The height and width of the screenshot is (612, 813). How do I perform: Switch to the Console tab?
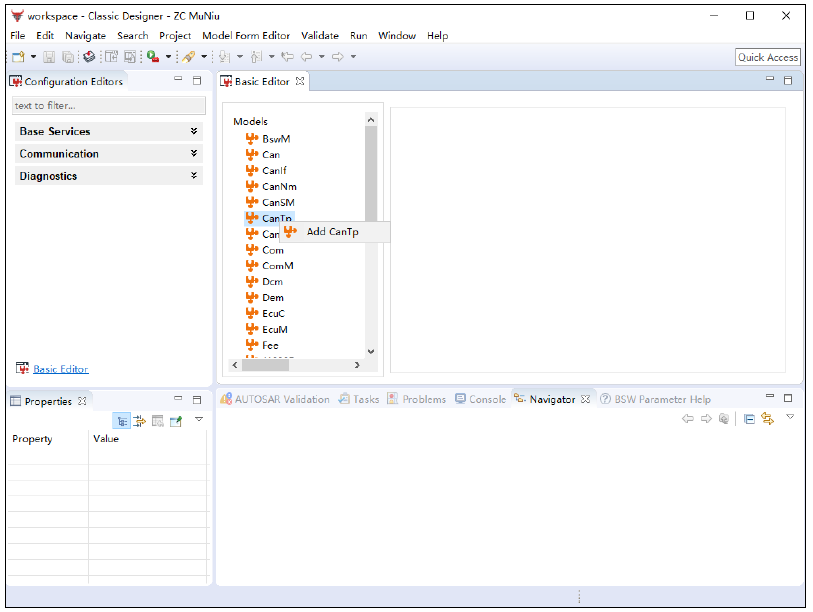(x=481, y=399)
